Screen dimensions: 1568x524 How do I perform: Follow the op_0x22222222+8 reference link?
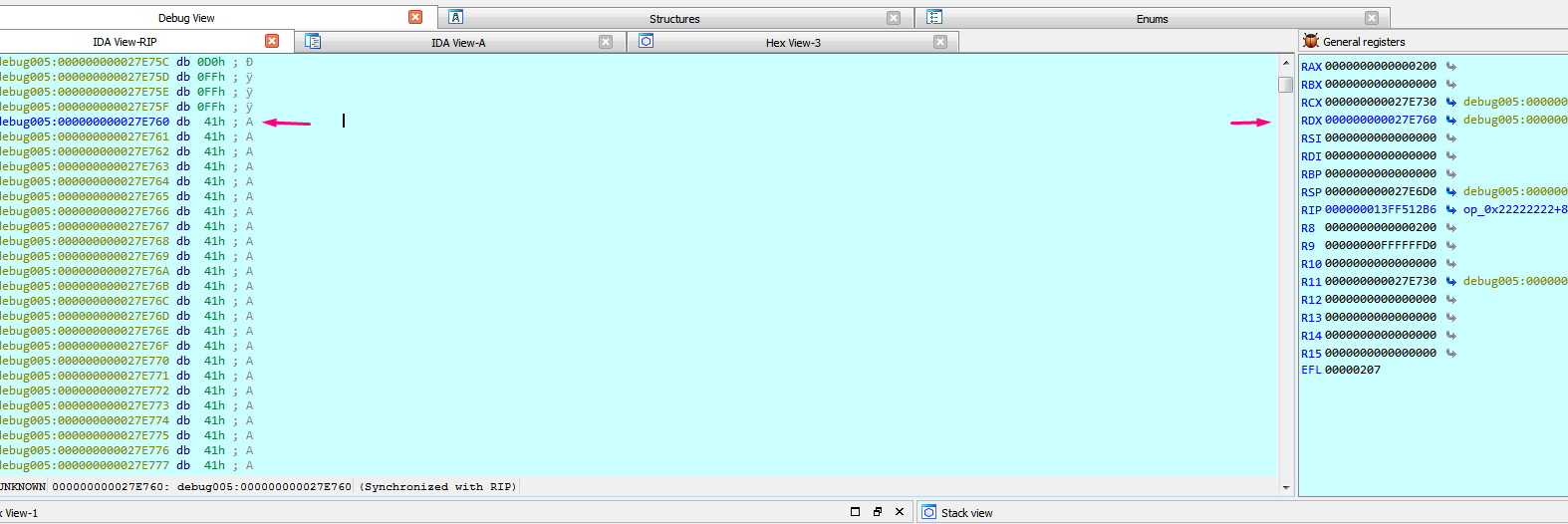(1514, 210)
